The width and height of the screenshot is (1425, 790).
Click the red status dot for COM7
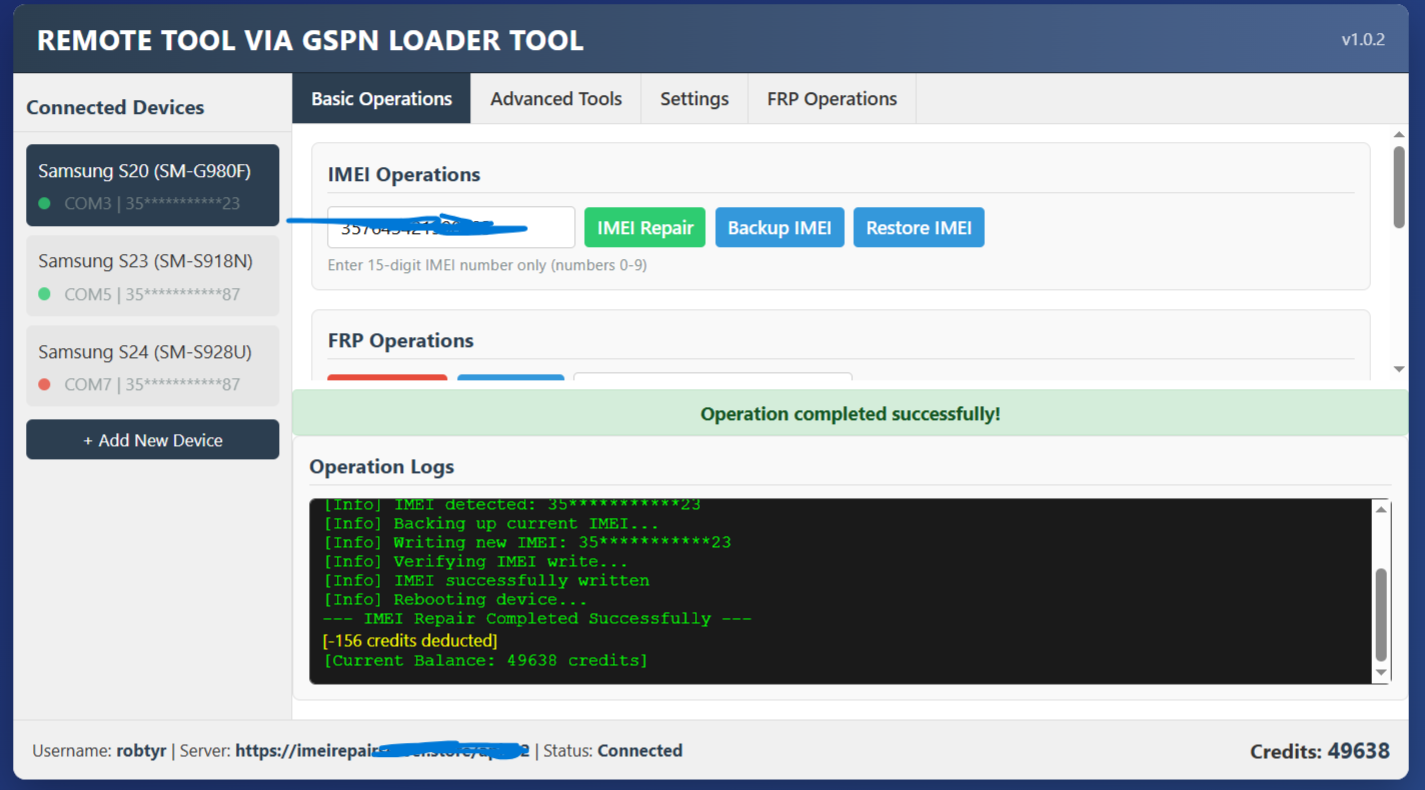[44, 384]
